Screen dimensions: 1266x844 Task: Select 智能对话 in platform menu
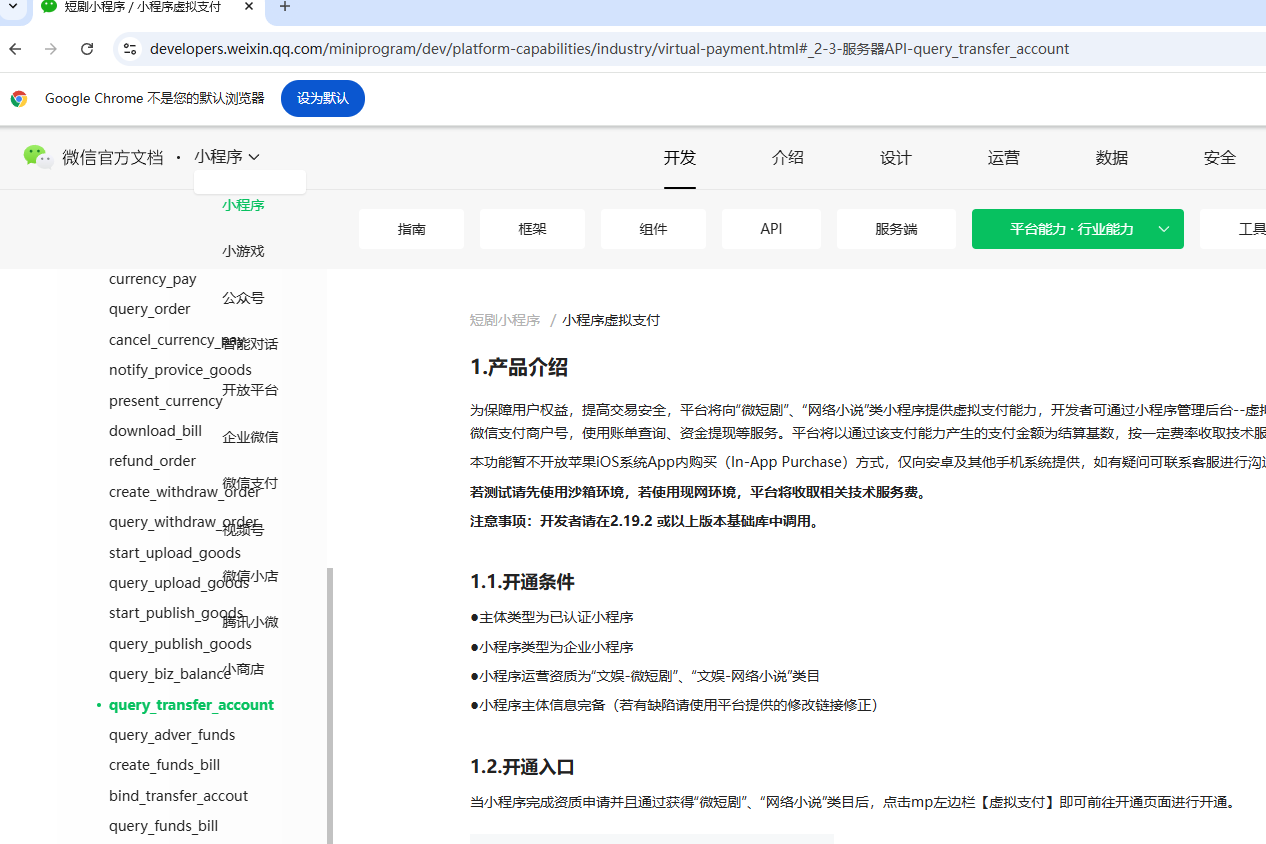tap(250, 344)
